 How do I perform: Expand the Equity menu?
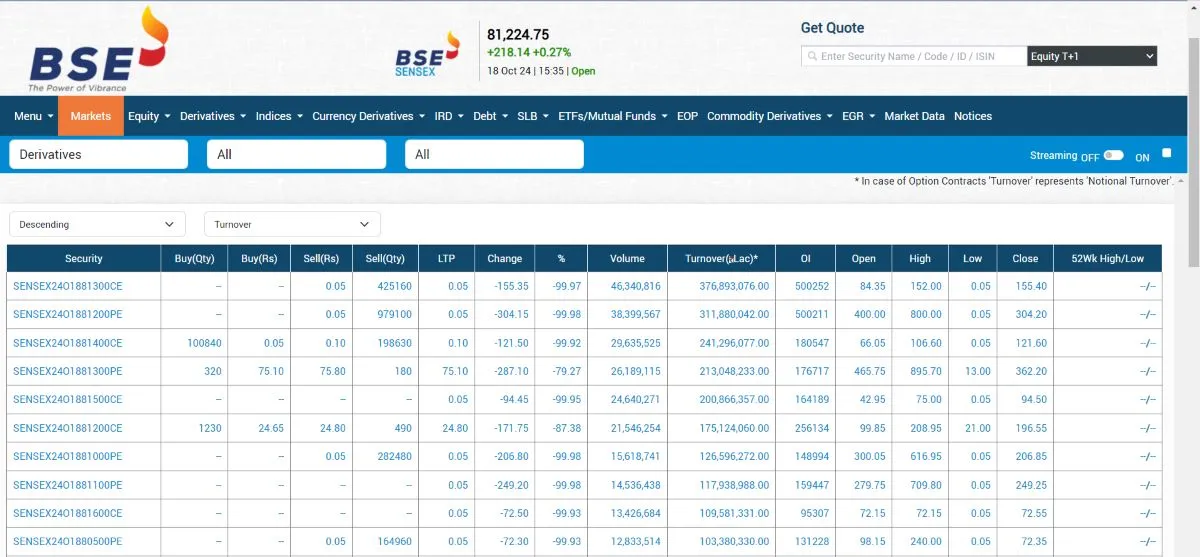pos(149,116)
